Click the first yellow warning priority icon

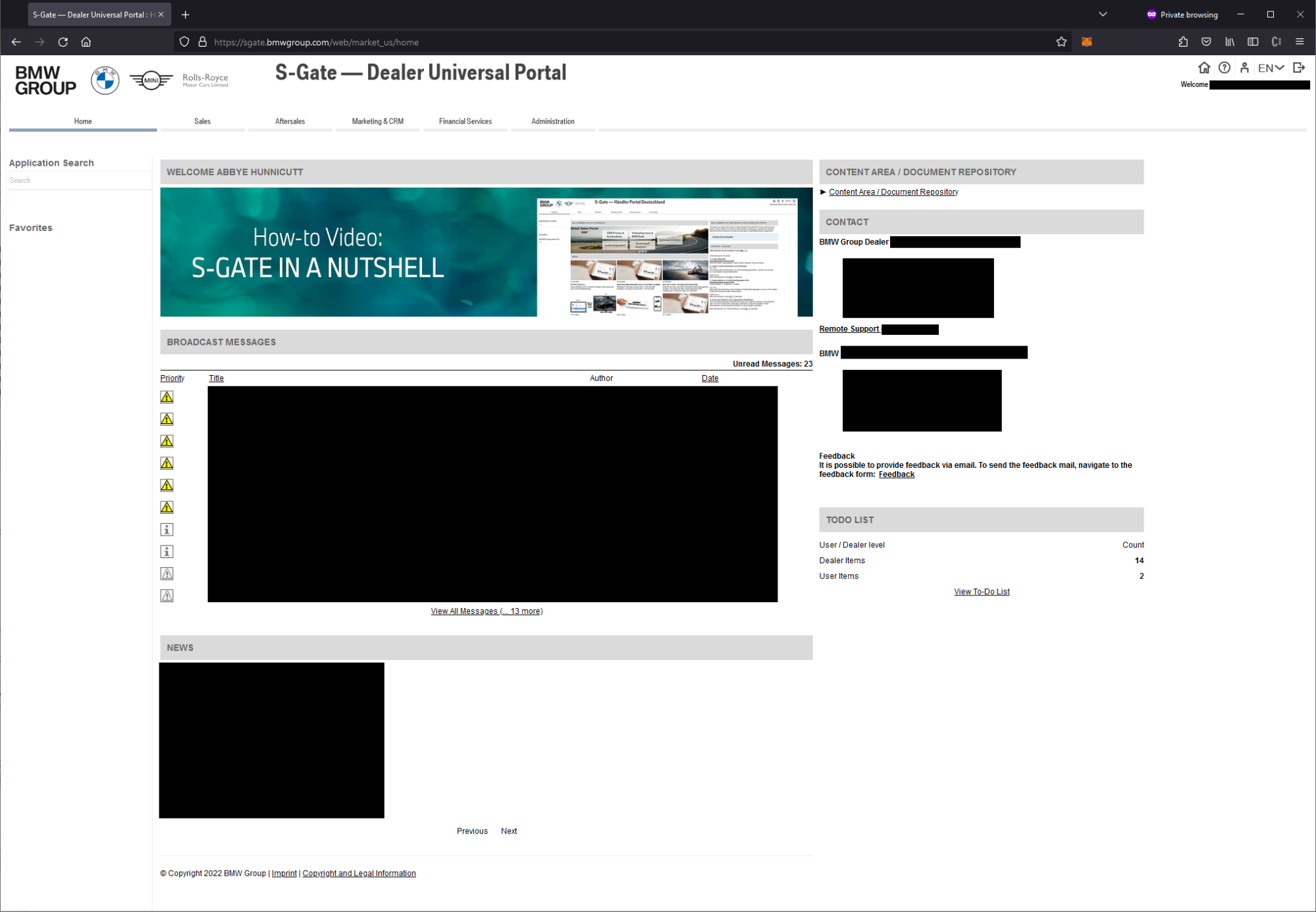pyautogui.click(x=167, y=397)
